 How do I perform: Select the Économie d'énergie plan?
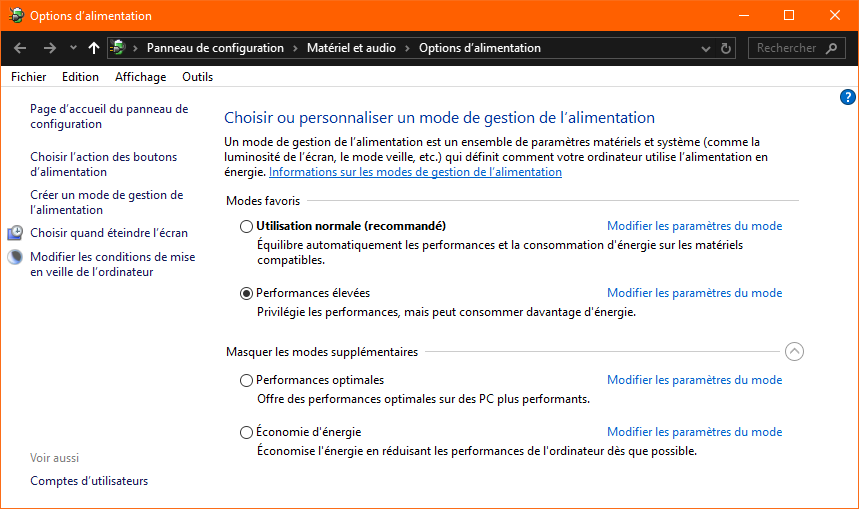(x=247, y=432)
